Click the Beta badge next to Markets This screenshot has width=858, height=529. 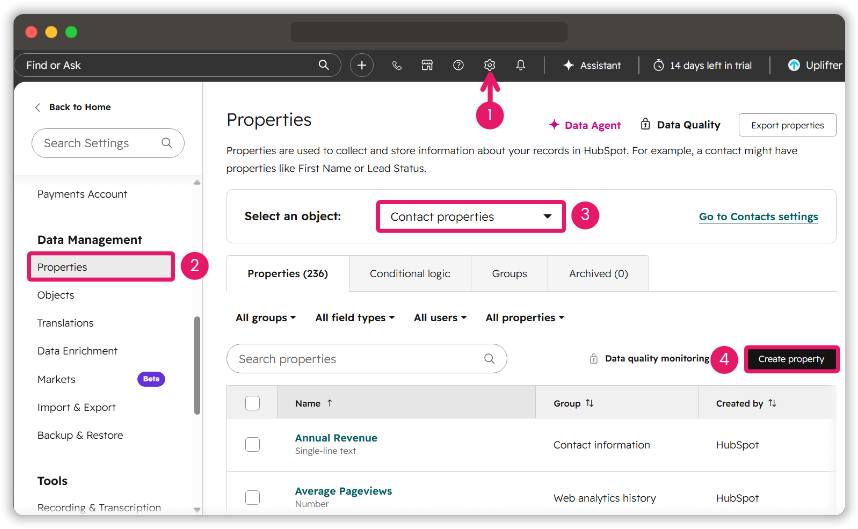151,379
